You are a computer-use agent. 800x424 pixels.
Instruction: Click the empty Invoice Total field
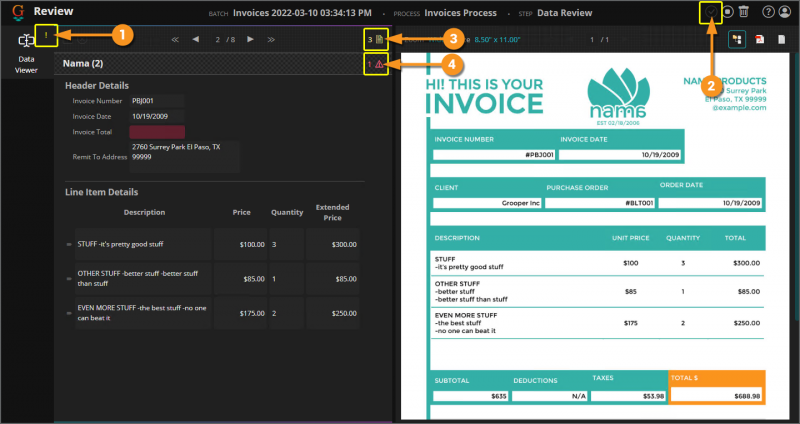[157, 131]
